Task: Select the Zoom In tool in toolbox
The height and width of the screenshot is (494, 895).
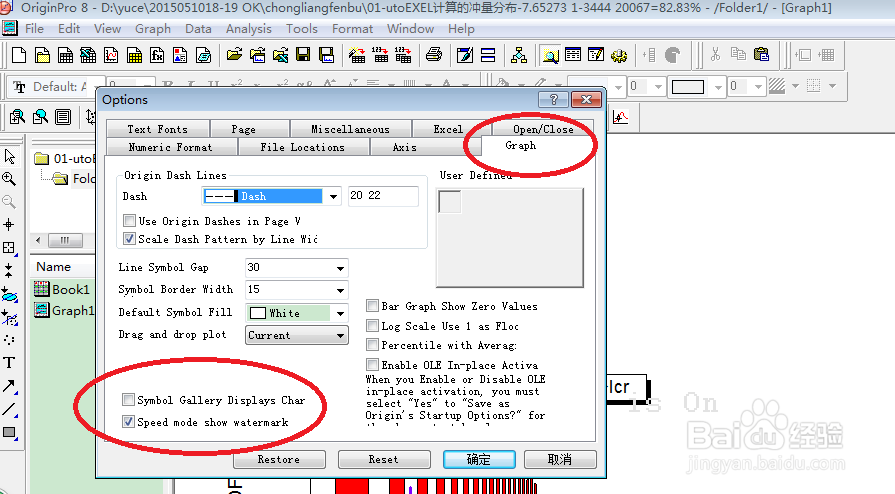Action: 9,179
